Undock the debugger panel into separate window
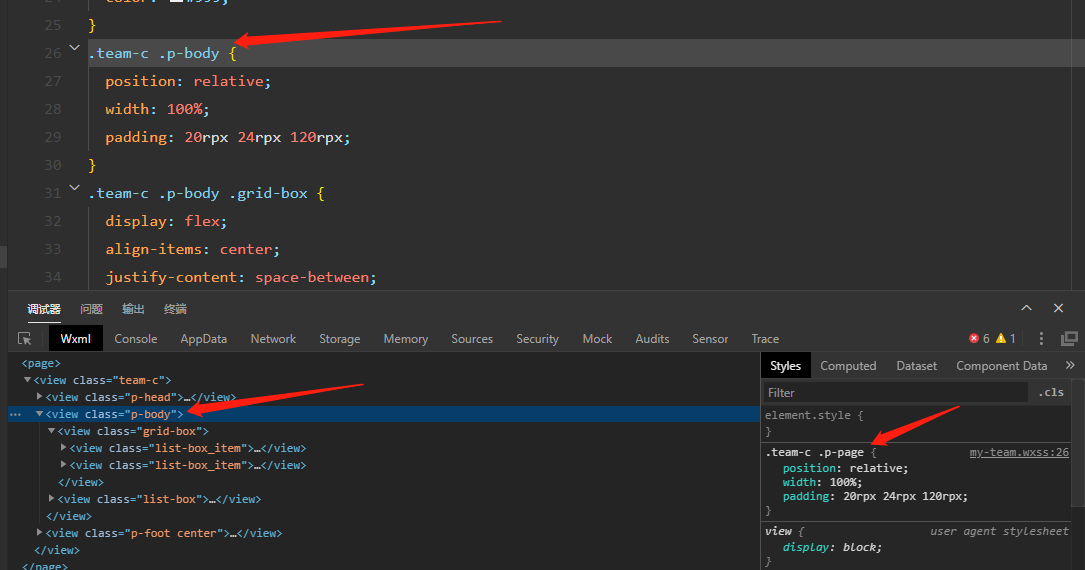 click(x=1069, y=338)
